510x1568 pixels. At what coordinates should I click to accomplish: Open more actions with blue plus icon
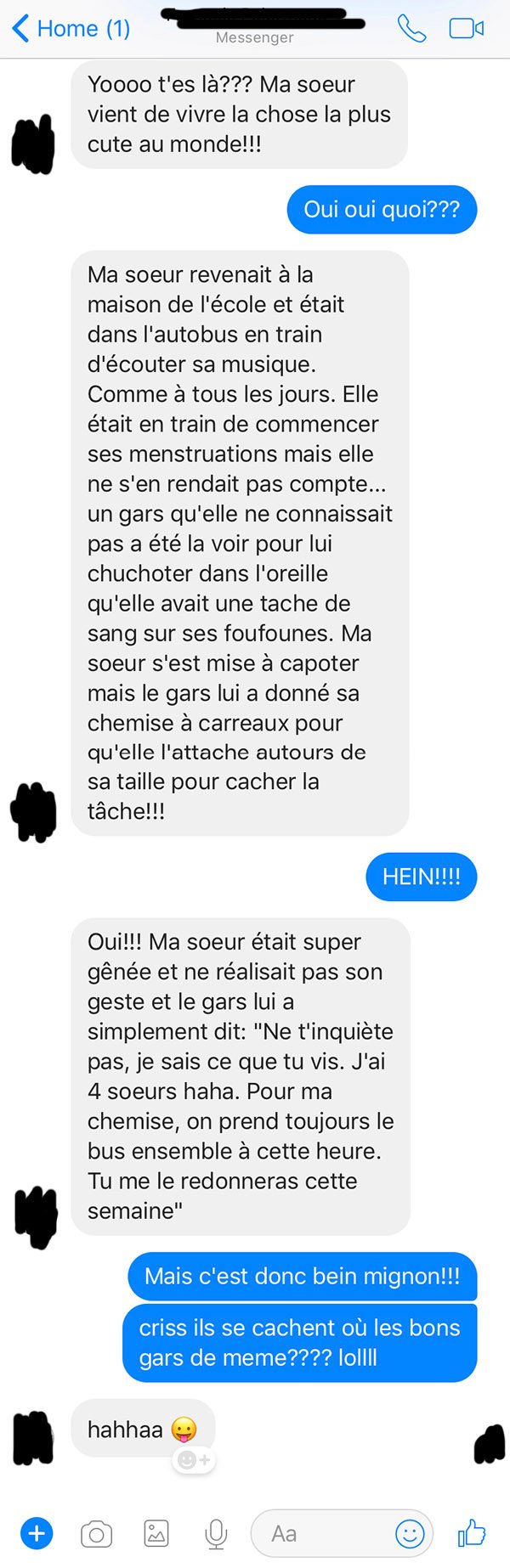[37, 1533]
